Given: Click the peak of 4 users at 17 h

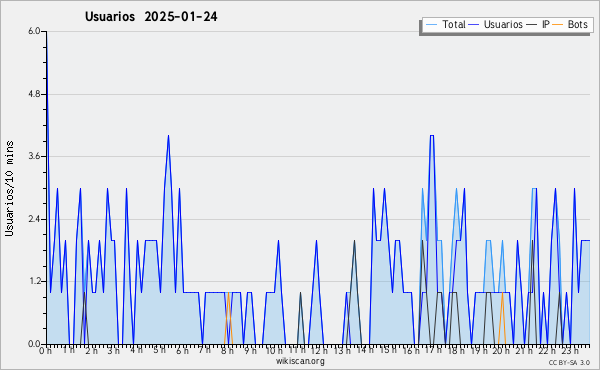Looking at the screenshot, I should pyautogui.click(x=432, y=136).
